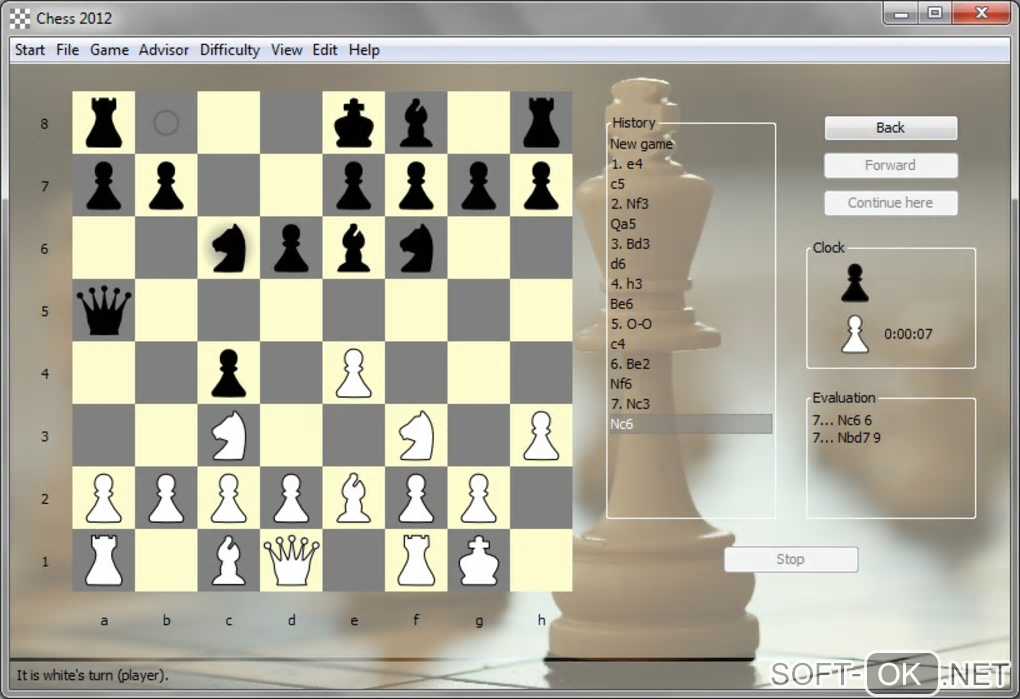
Task: Open the Difficulty menu
Action: pos(230,50)
